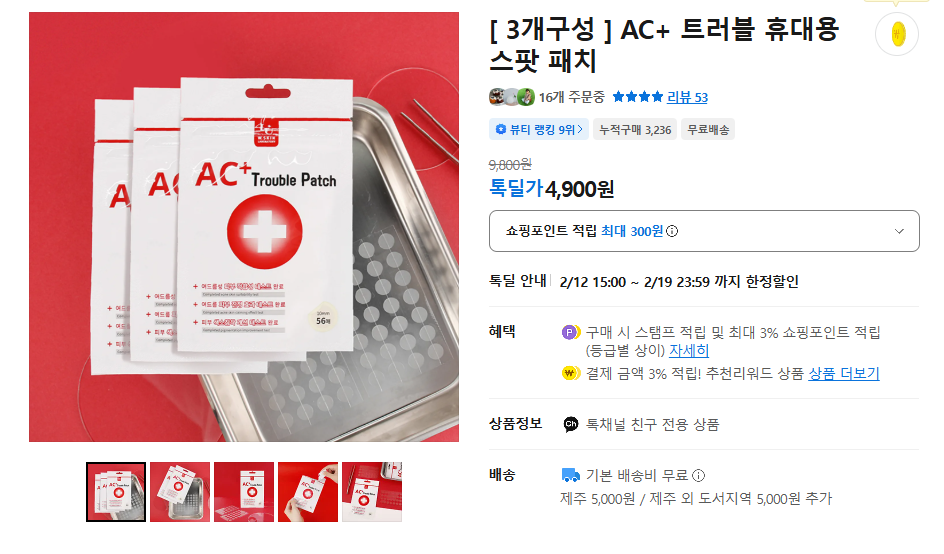This screenshot has height=554, width=944.
Task: Open the 리뷰 53 reviews link
Action: point(687,97)
